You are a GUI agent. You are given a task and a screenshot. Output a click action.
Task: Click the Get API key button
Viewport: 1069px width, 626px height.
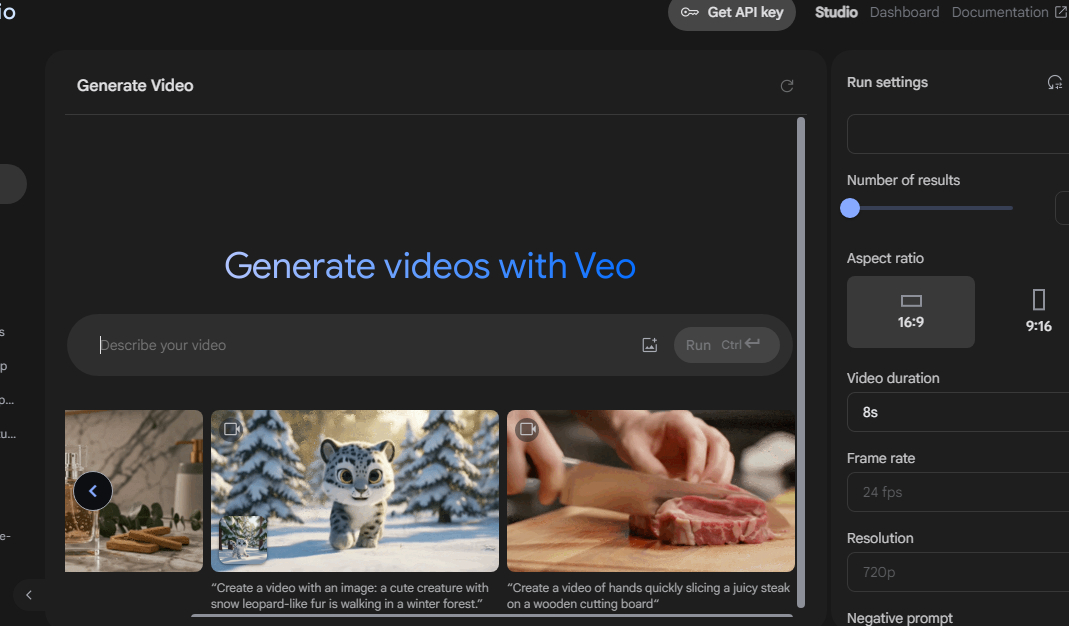[x=732, y=12]
